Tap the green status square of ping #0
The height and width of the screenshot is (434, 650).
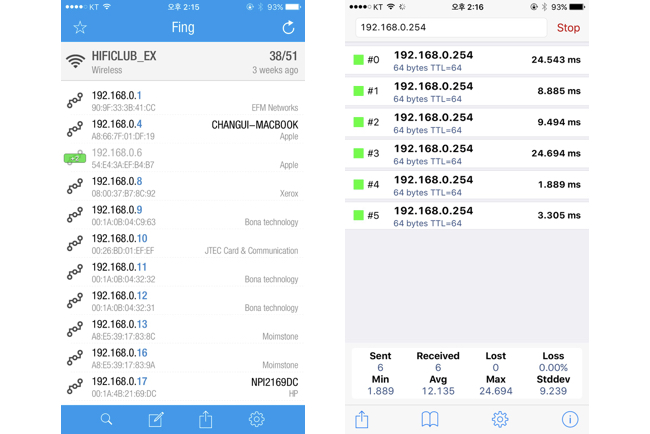point(359,60)
